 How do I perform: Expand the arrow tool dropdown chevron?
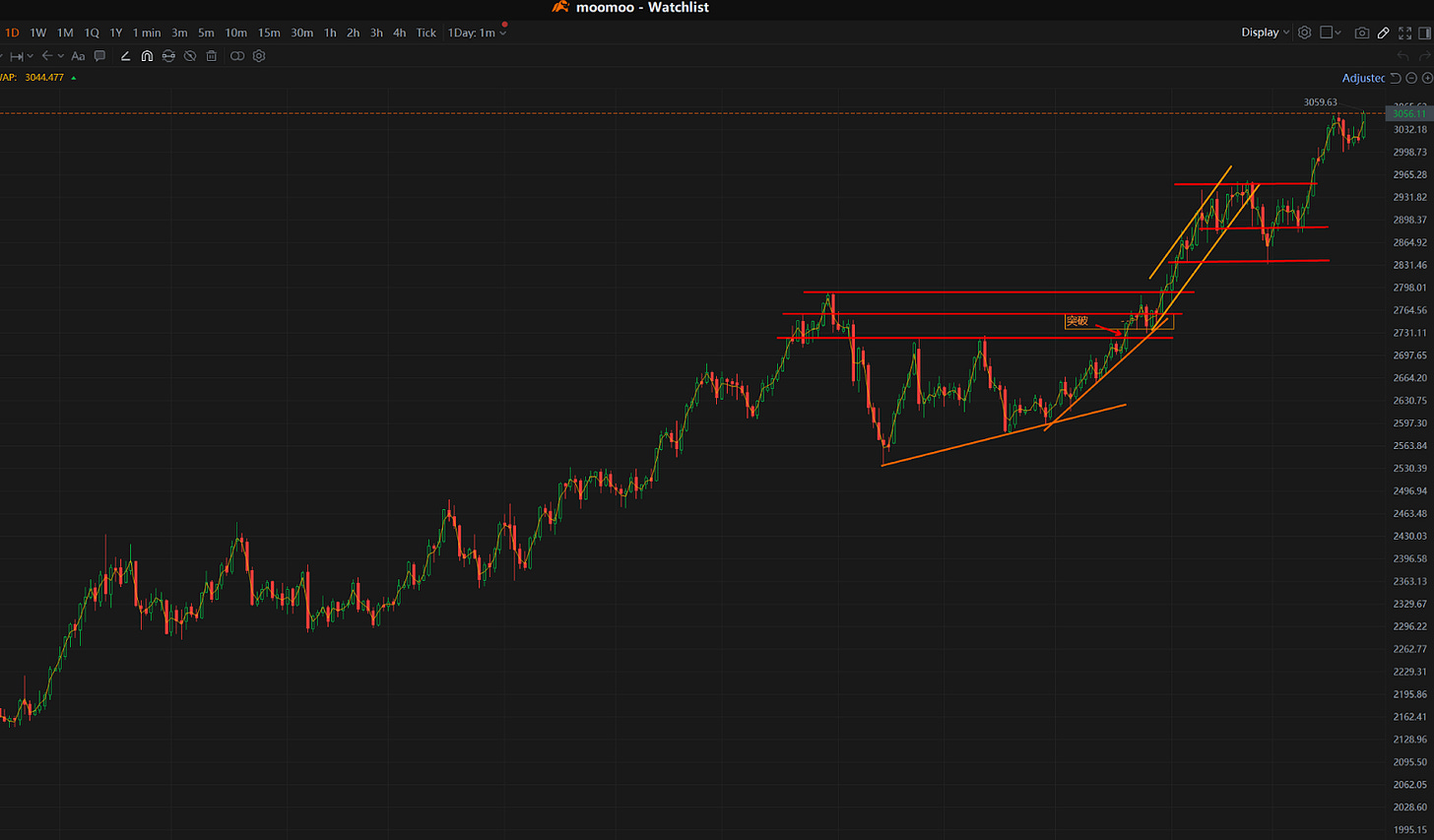[x=61, y=56]
